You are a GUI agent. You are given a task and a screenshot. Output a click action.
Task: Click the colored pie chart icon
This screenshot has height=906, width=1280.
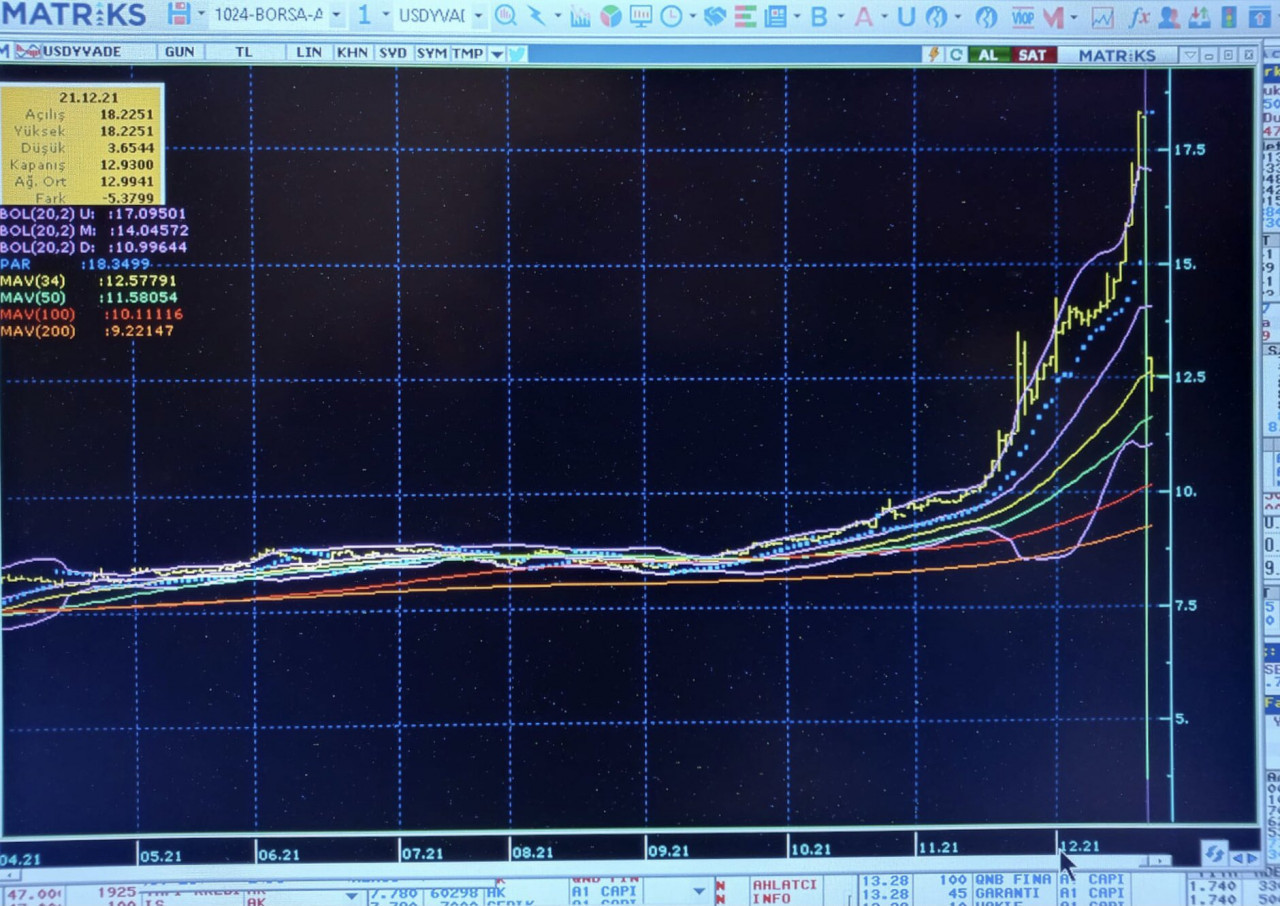pyautogui.click(x=611, y=16)
